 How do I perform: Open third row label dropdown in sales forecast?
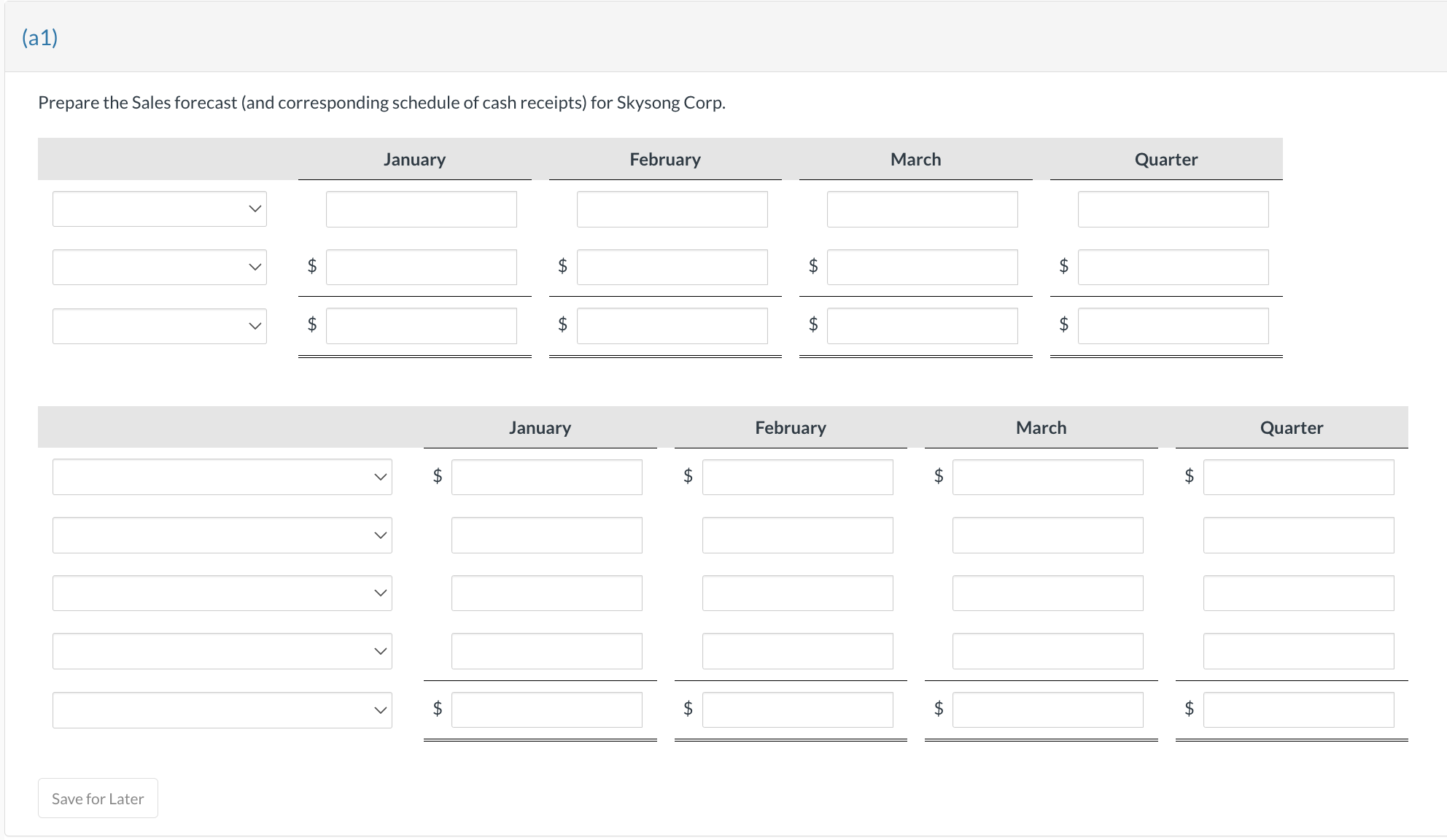(159, 326)
